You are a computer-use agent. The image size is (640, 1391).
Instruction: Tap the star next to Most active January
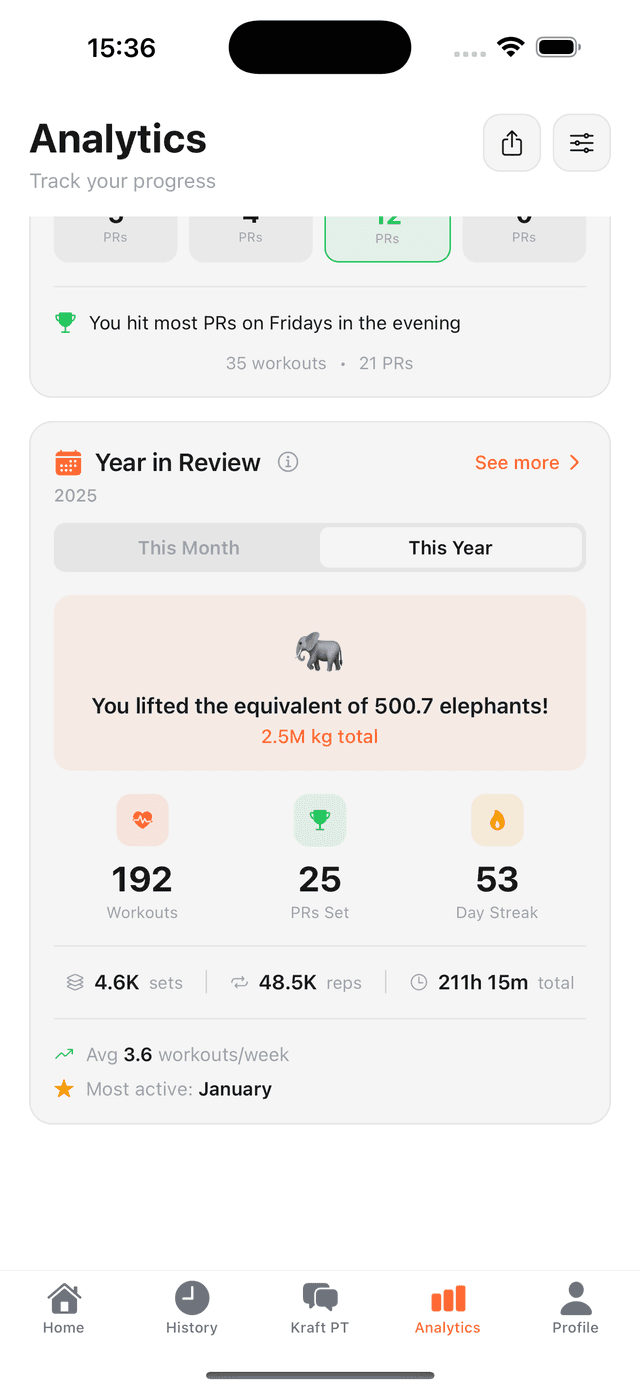point(65,1088)
